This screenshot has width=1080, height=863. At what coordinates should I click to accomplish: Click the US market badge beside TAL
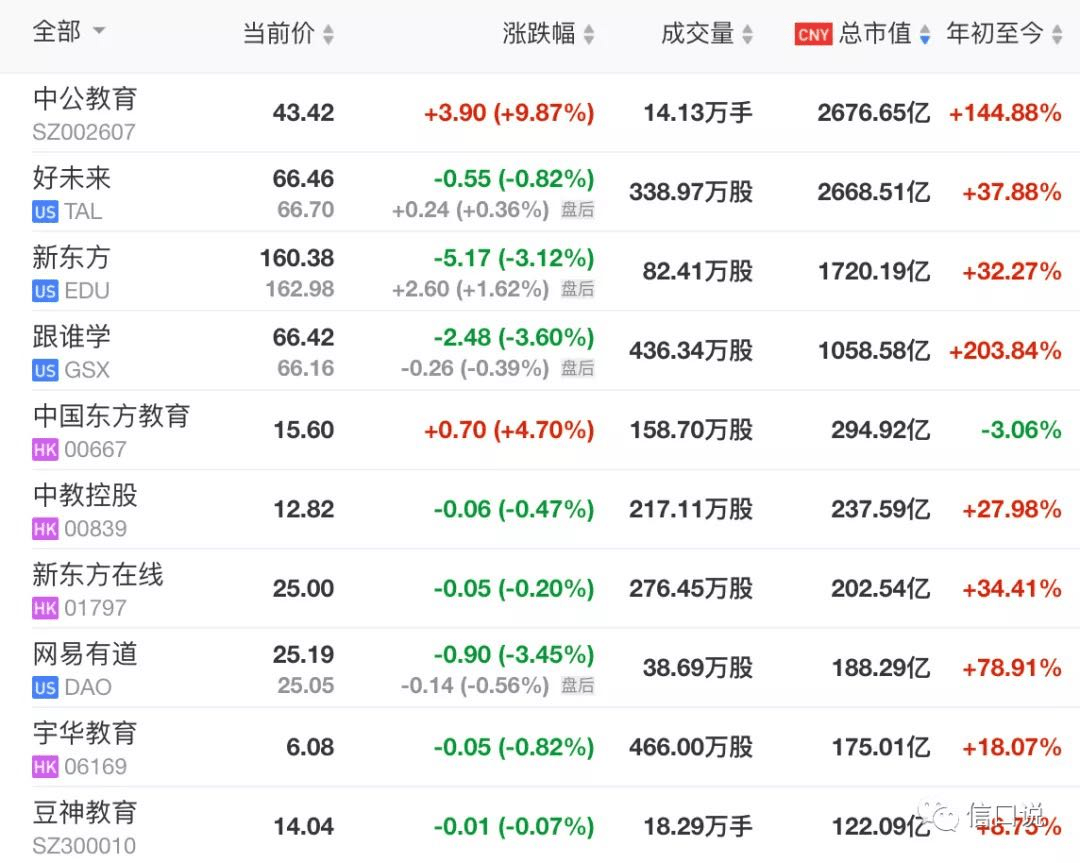(x=44, y=212)
